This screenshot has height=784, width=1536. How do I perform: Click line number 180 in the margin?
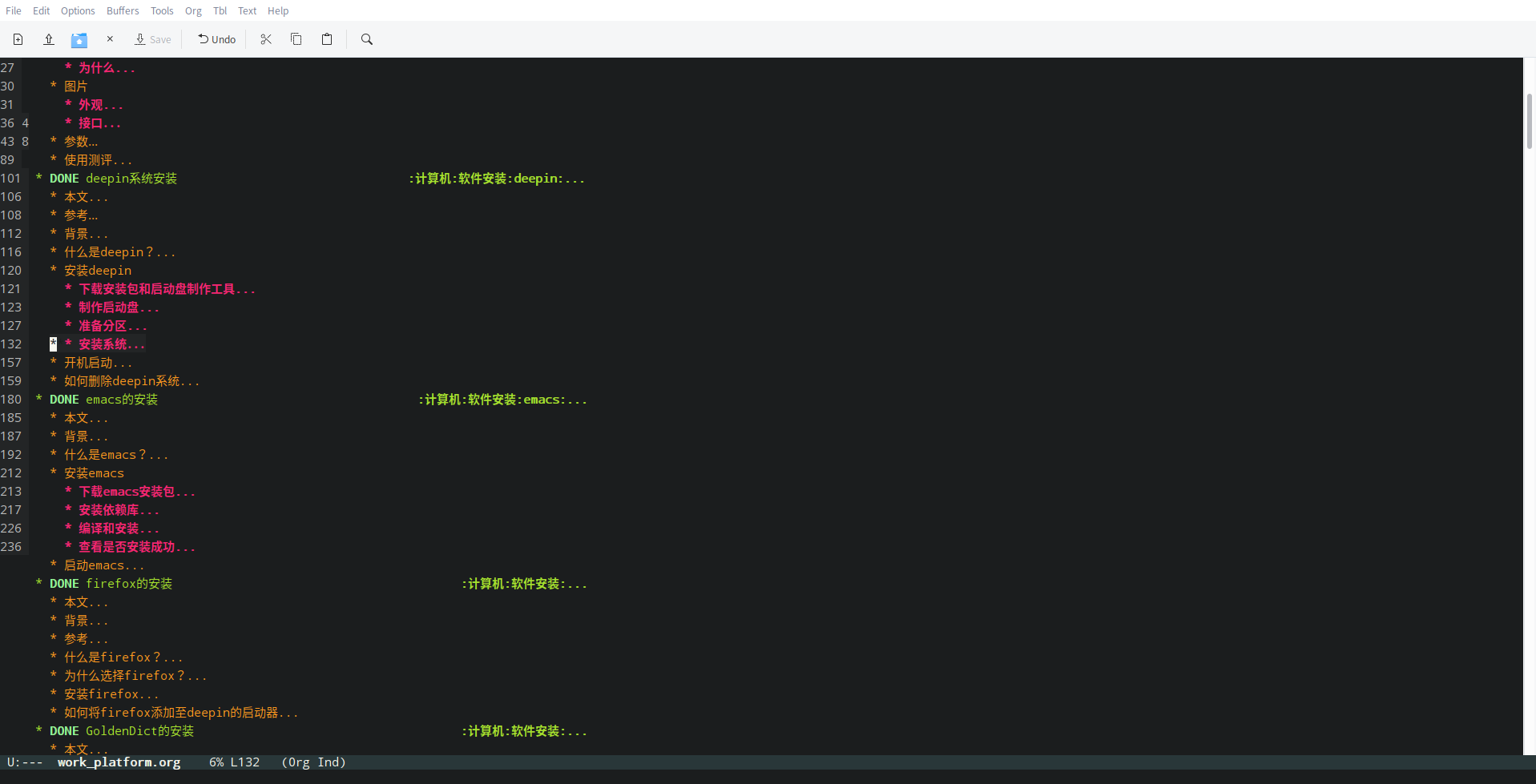(11, 400)
